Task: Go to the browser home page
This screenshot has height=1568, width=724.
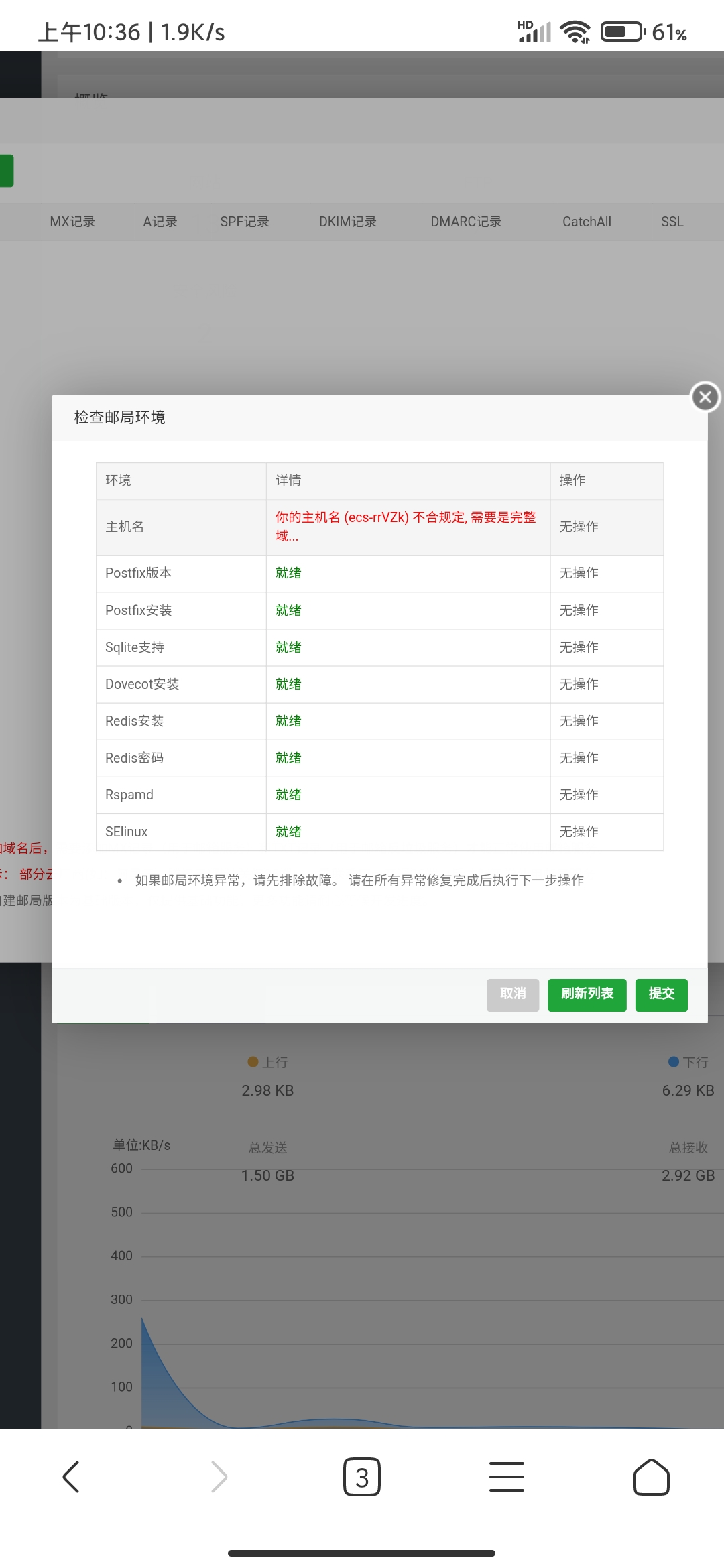Action: click(652, 1477)
